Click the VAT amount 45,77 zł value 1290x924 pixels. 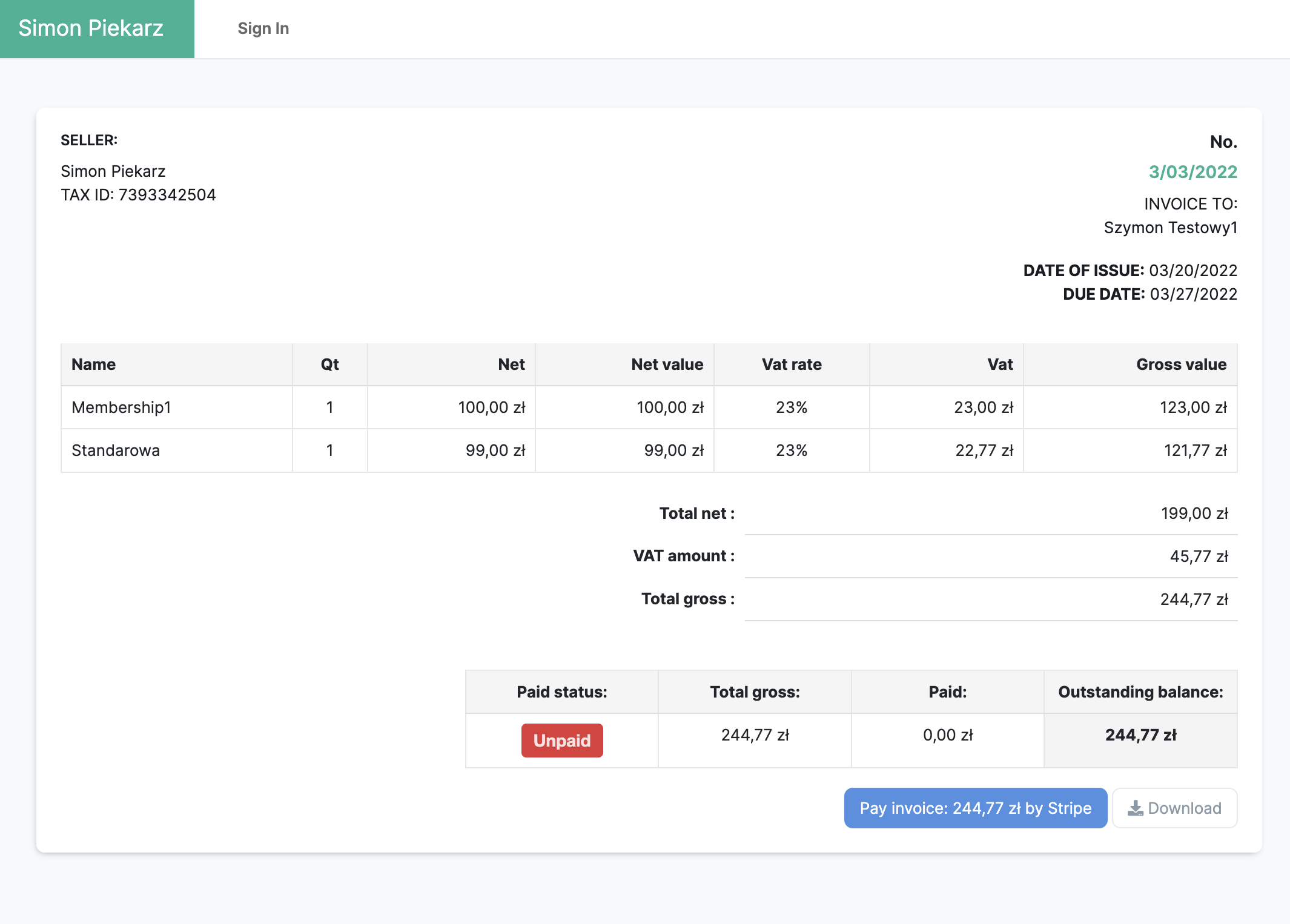1199,556
